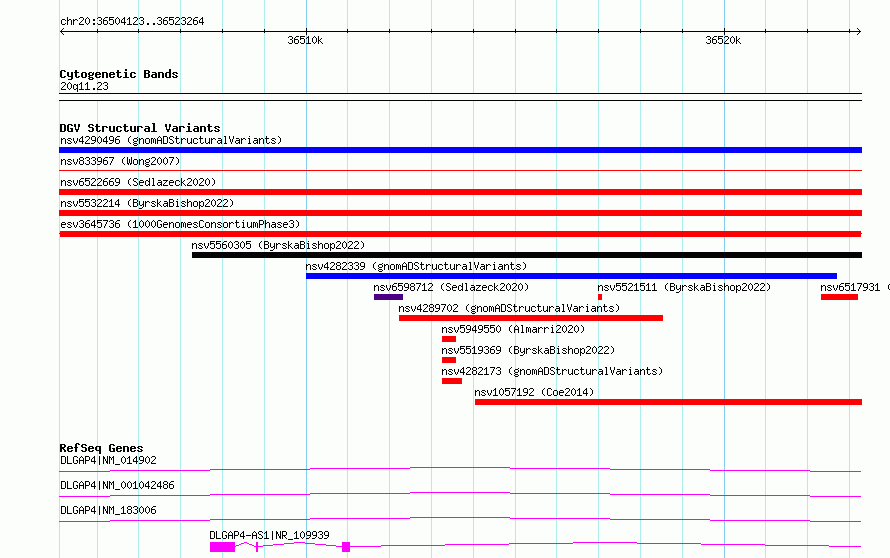The width and height of the screenshot is (890, 558).
Task: Select the black nsv5560305 variant bar
Action: pos(527,255)
